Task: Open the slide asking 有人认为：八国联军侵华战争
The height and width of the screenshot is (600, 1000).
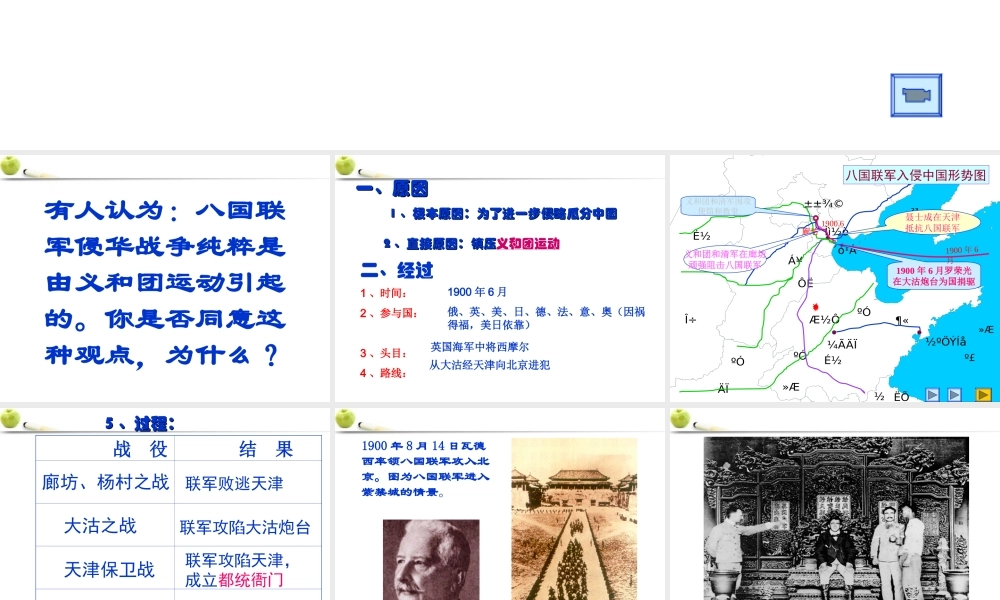Action: (165, 279)
